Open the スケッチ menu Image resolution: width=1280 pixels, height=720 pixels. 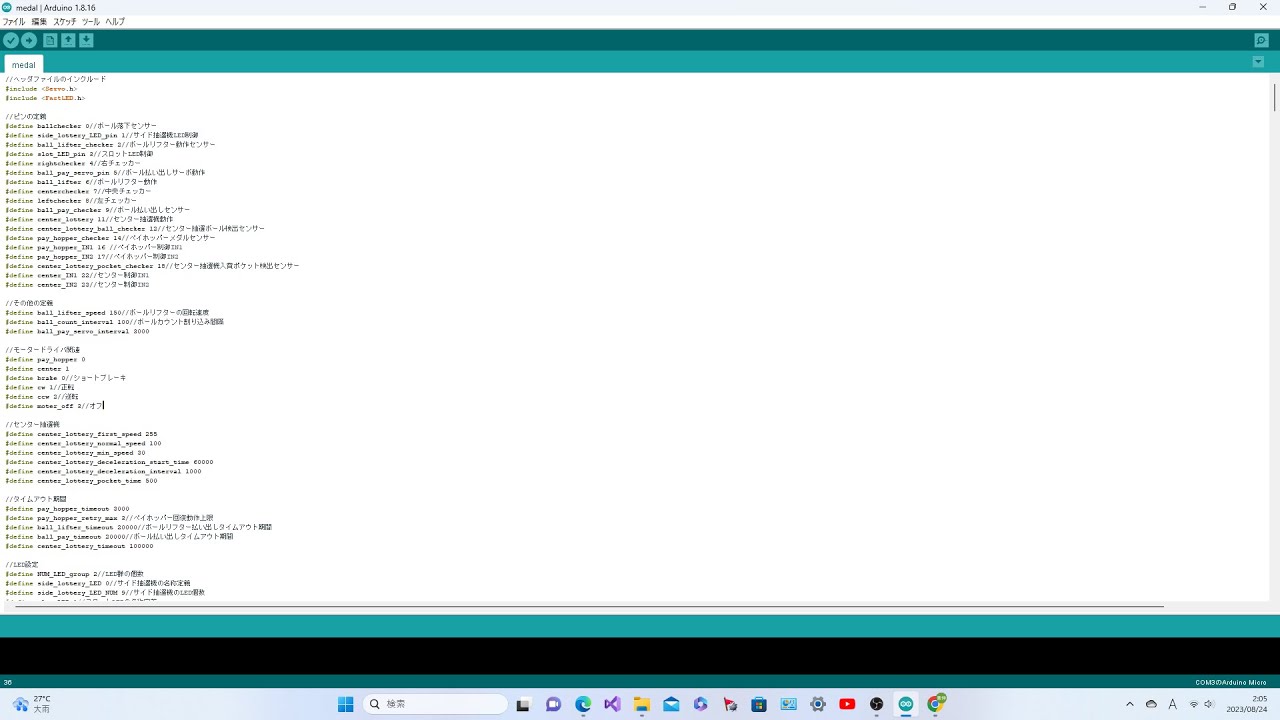(x=65, y=21)
